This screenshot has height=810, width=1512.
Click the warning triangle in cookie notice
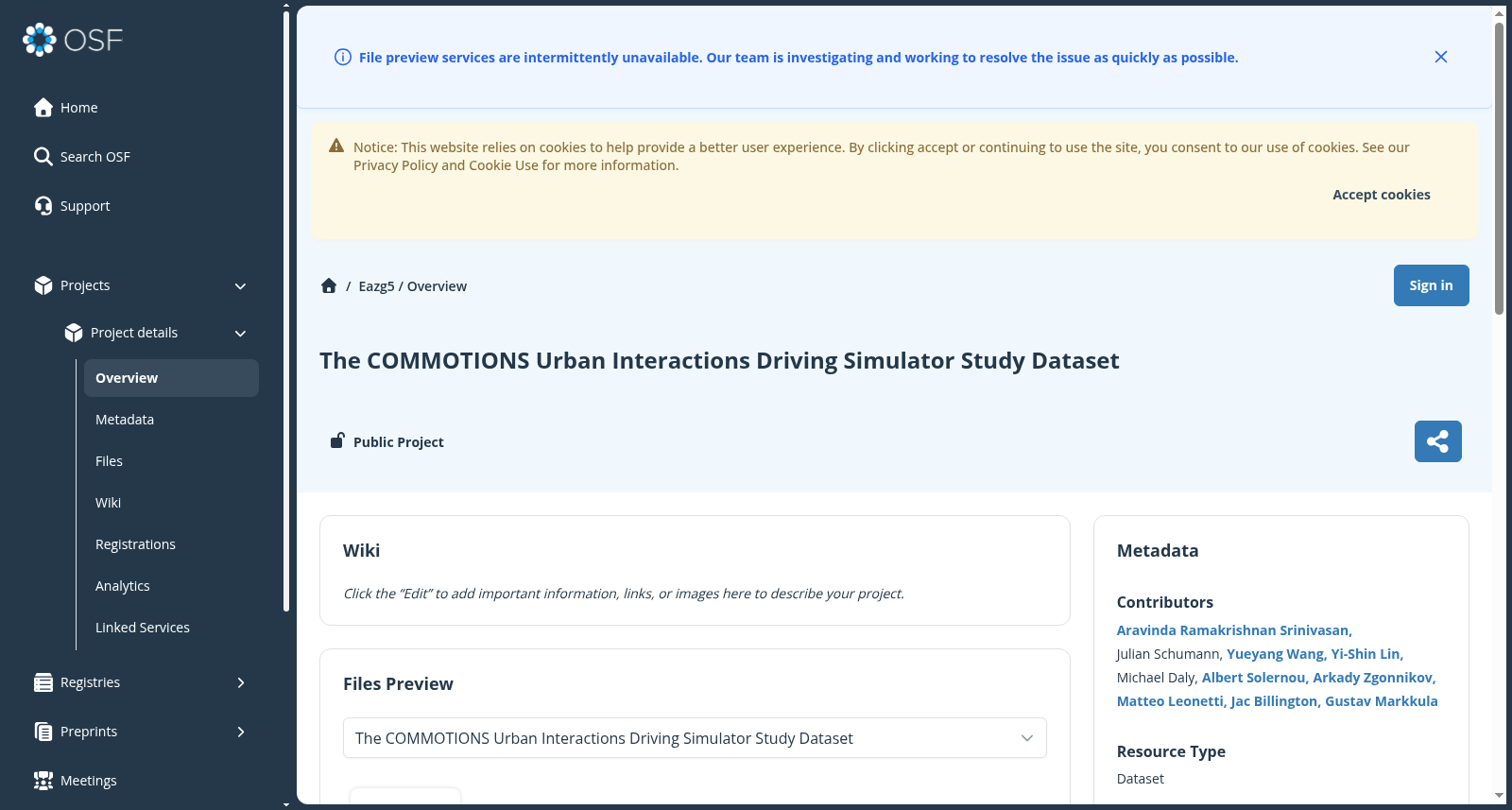pos(336,146)
